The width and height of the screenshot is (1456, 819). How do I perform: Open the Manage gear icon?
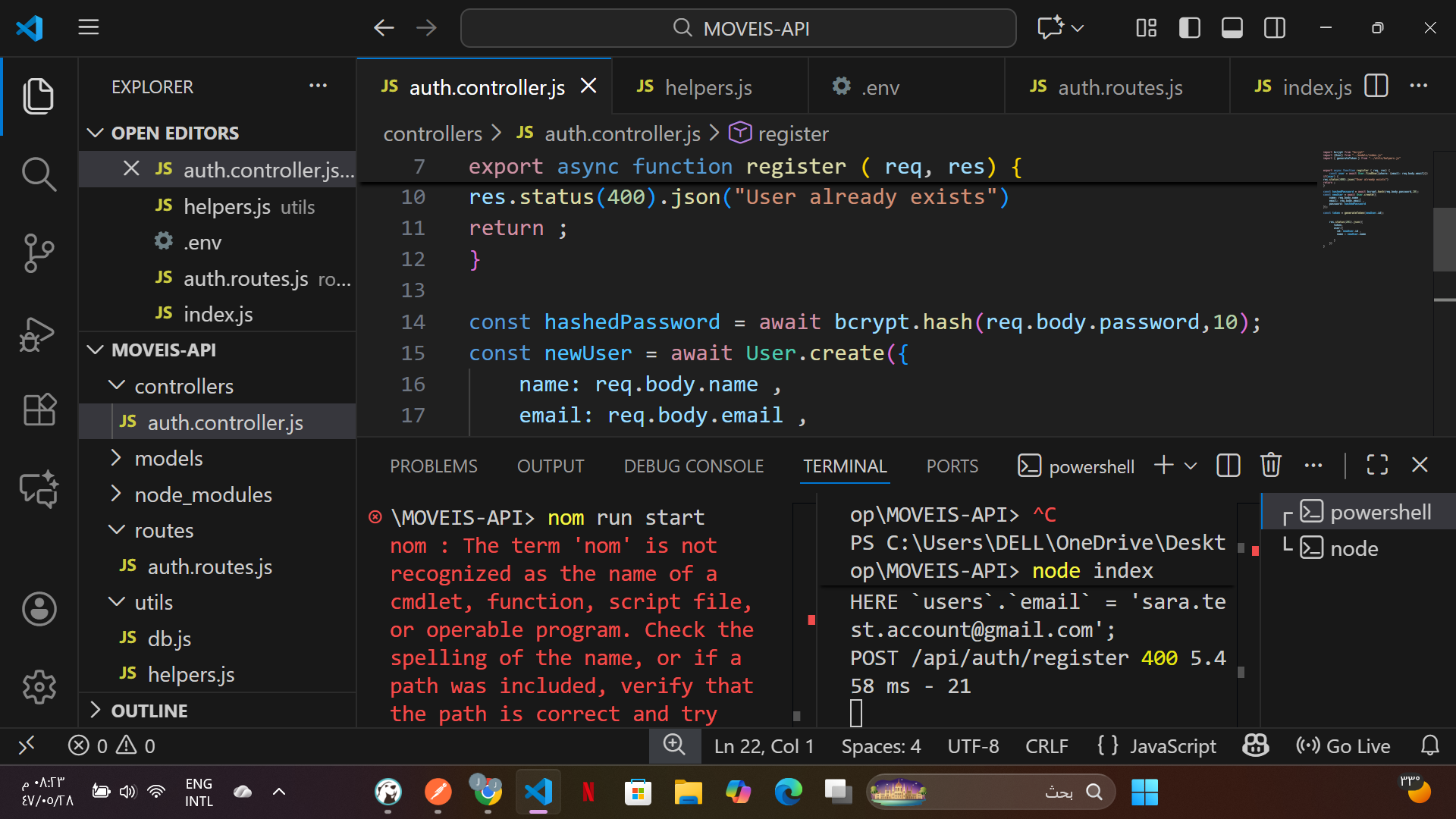(x=39, y=687)
